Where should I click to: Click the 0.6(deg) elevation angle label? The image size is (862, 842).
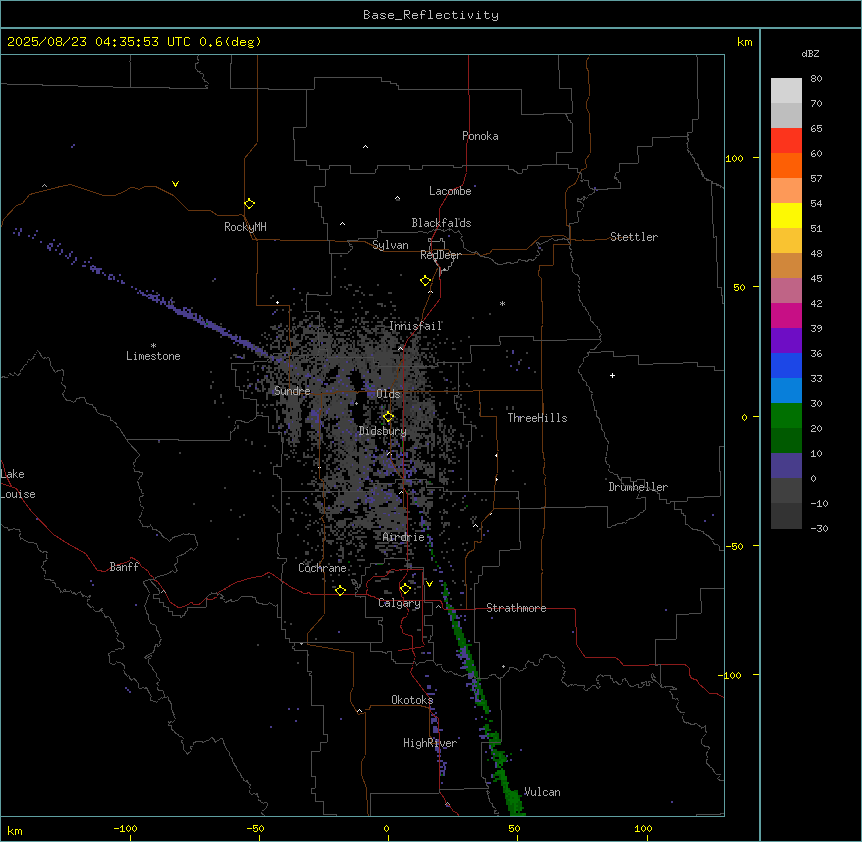pyautogui.click(x=230, y=42)
